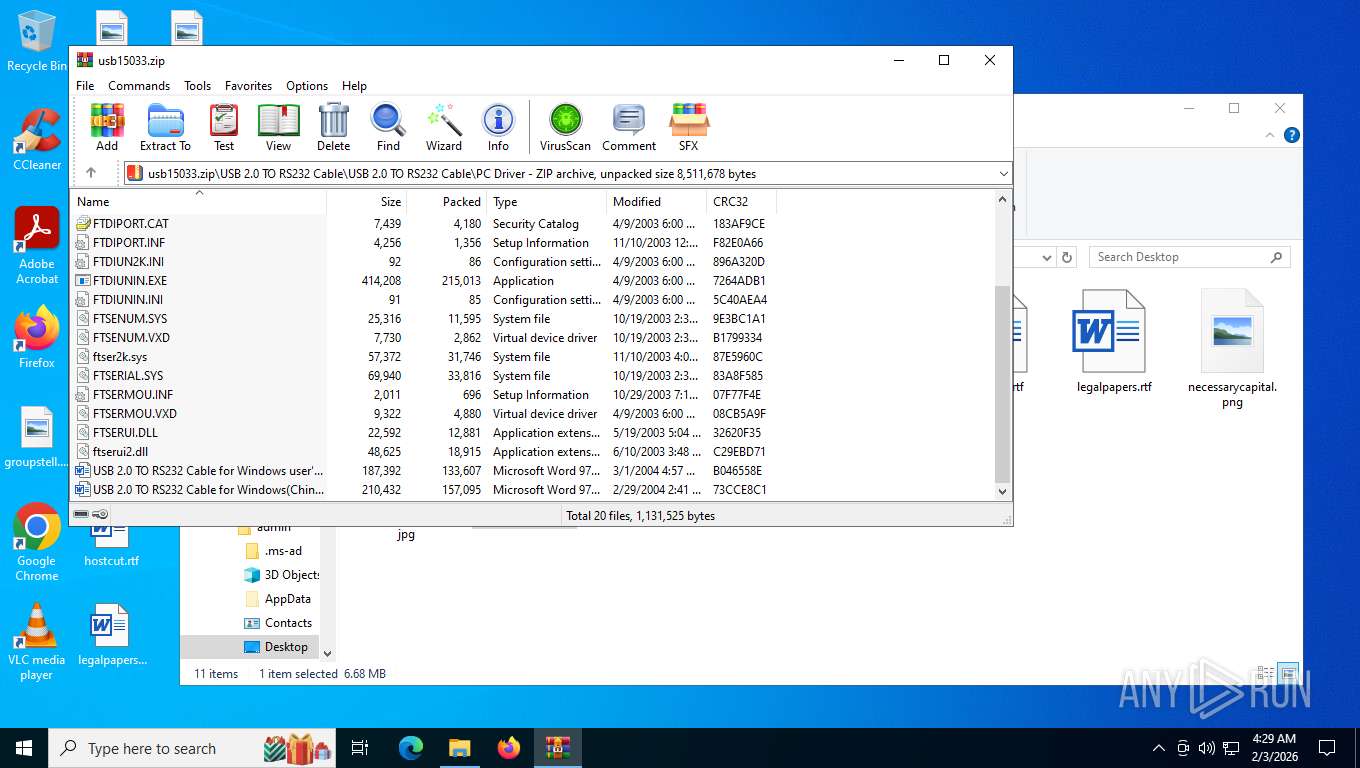
Task: Select FTDIPORT.INF file row
Action: [x=424, y=243]
